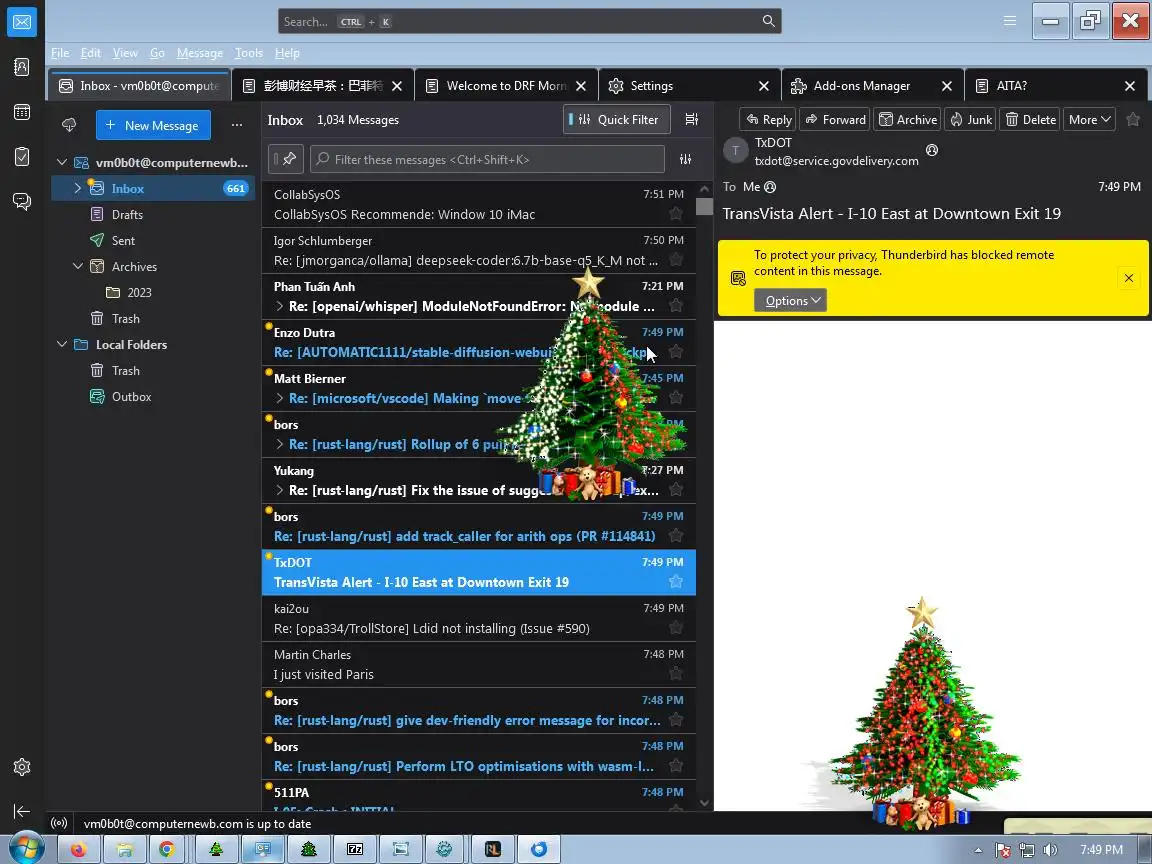Launch Firefox from the taskbar
1152x864 pixels.
[x=78, y=849]
